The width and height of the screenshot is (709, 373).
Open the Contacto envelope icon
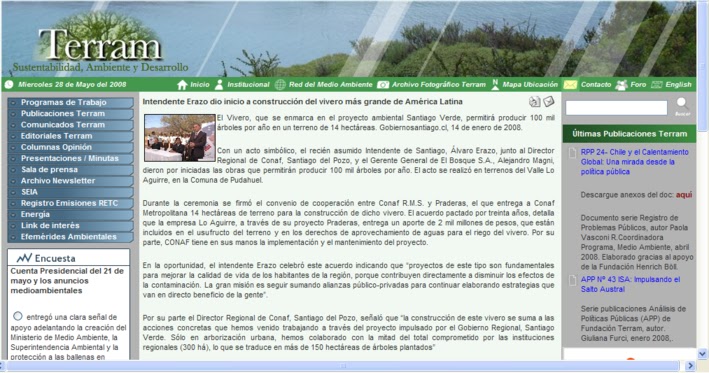[x=570, y=85]
